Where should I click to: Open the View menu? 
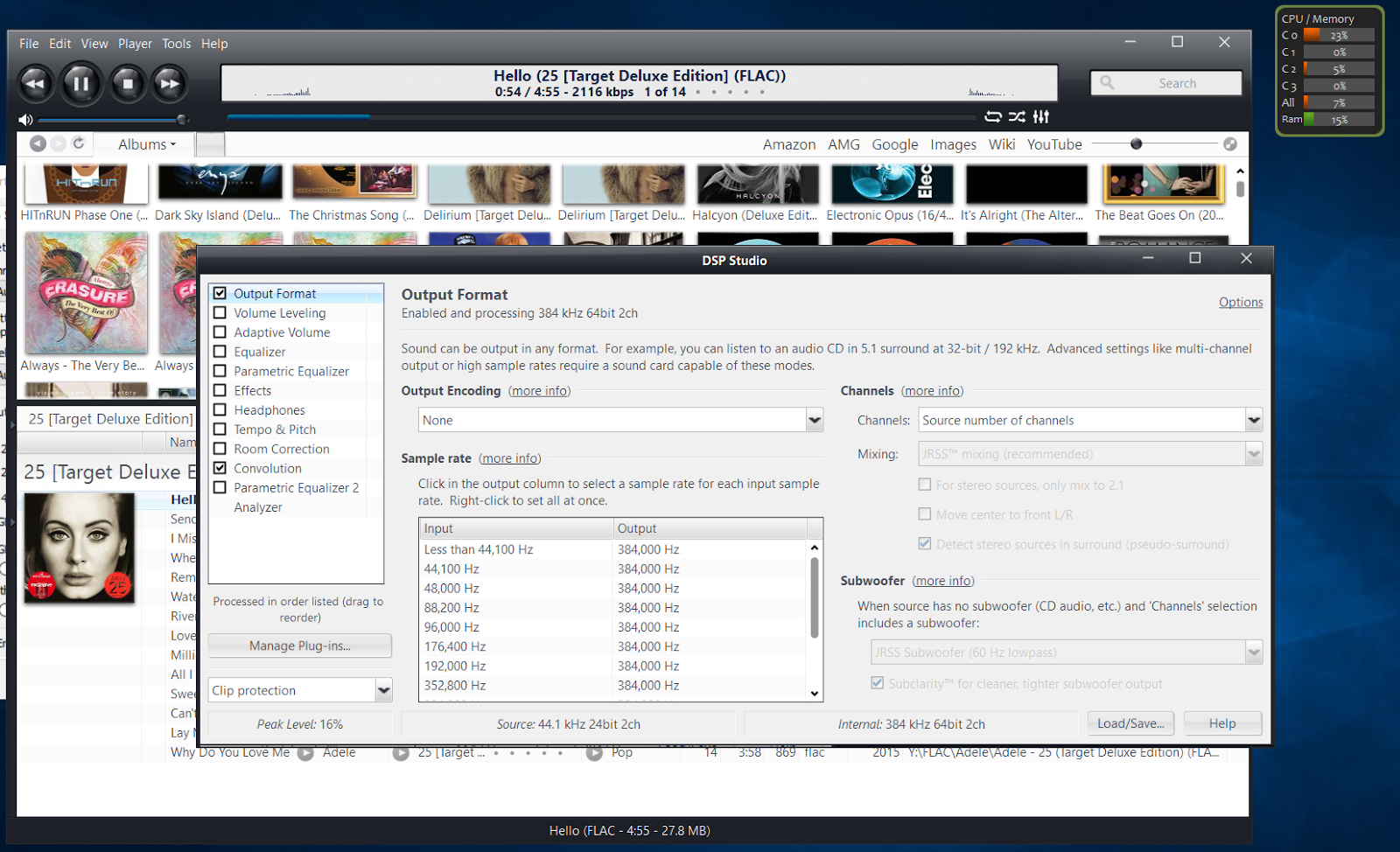(x=94, y=44)
